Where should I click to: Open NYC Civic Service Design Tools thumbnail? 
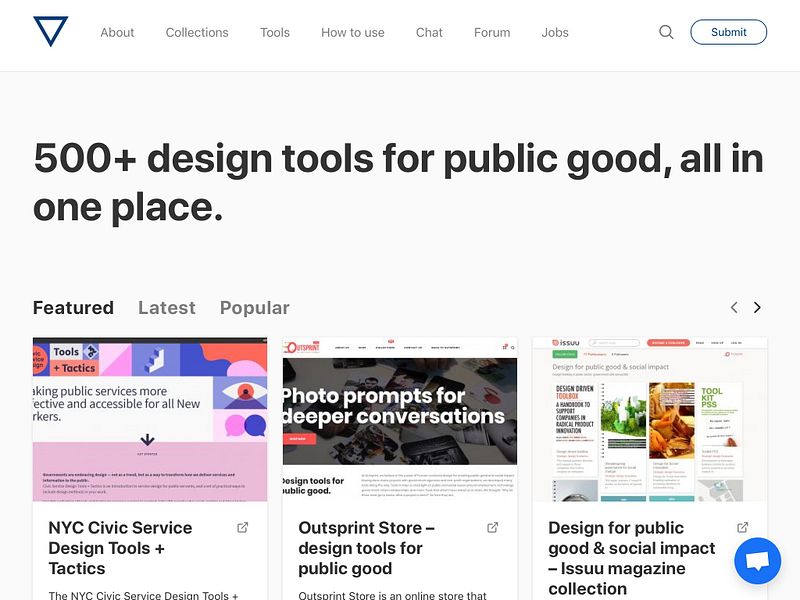[150, 419]
